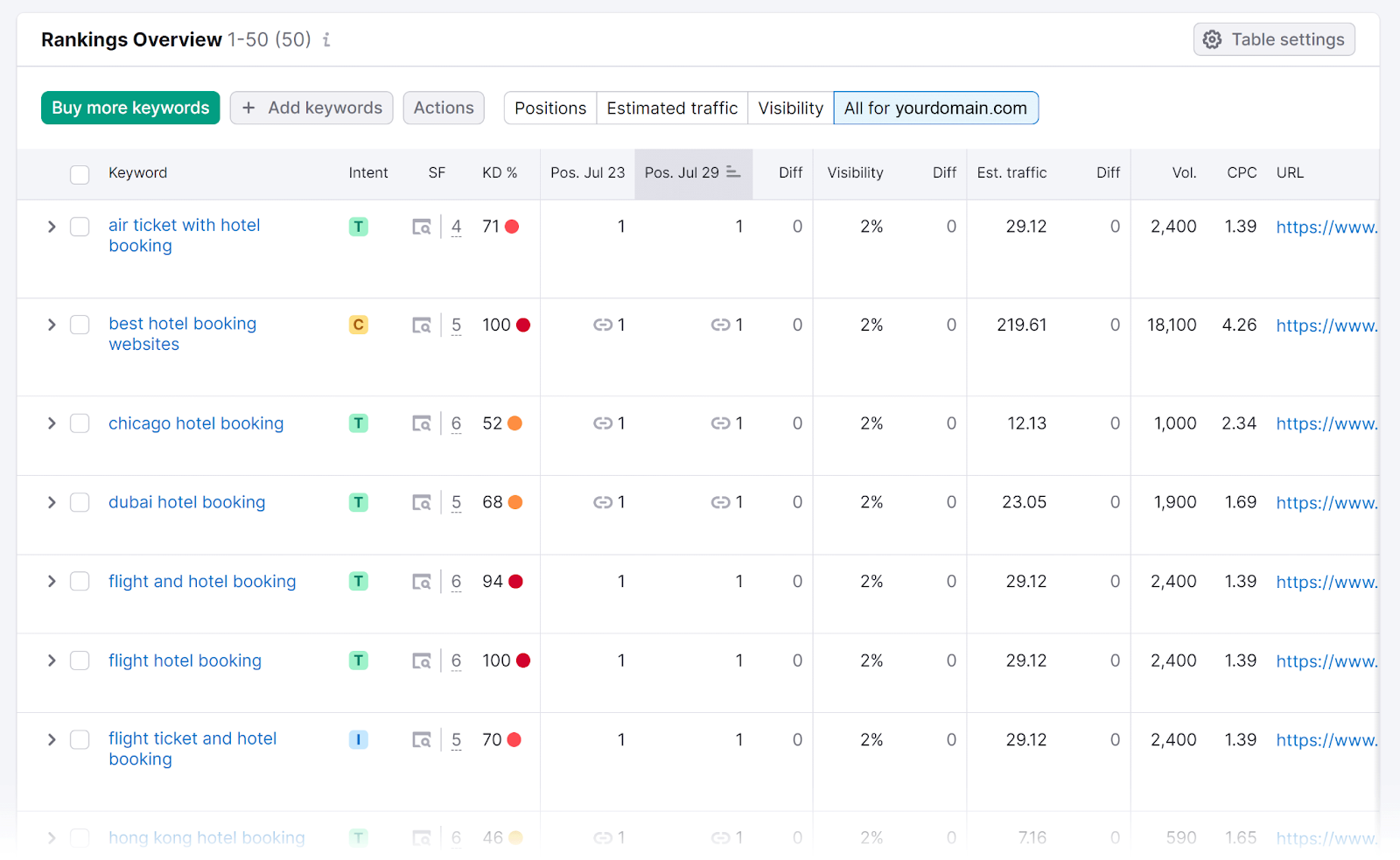Check the box for chicago hotel booking
1400x860 pixels.
click(80, 424)
